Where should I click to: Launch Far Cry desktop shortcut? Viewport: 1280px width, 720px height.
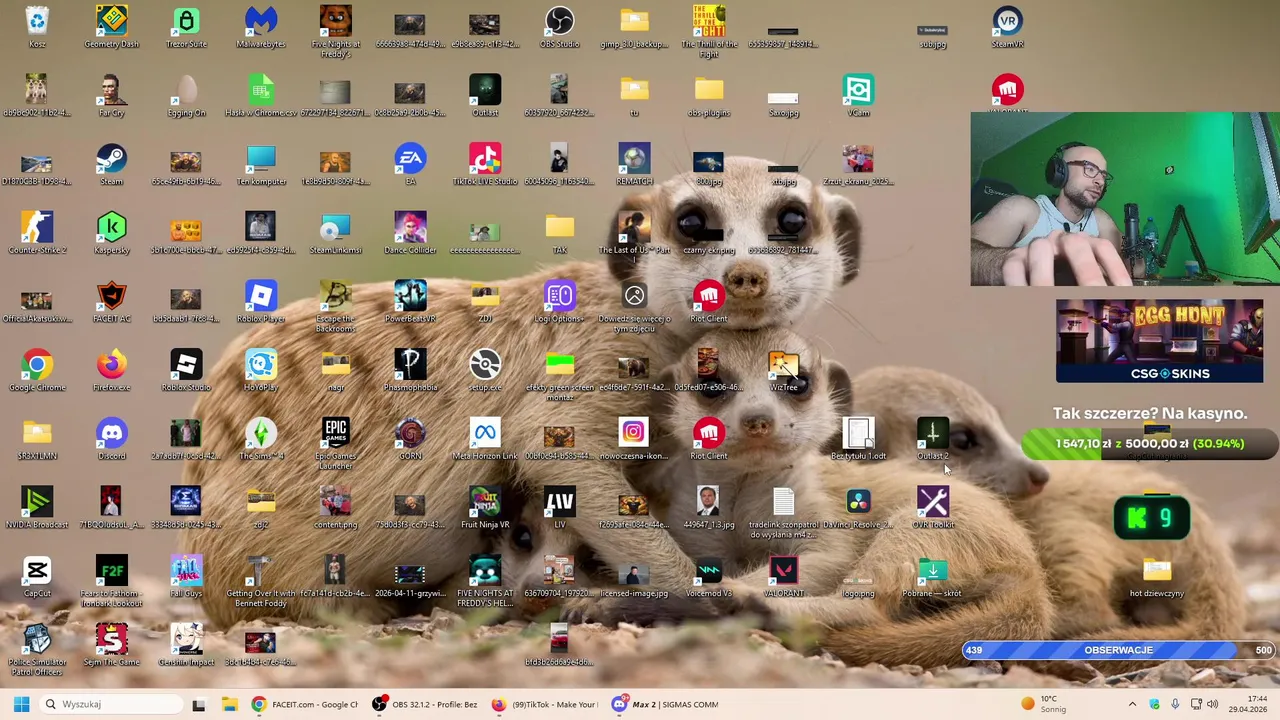coord(111,92)
